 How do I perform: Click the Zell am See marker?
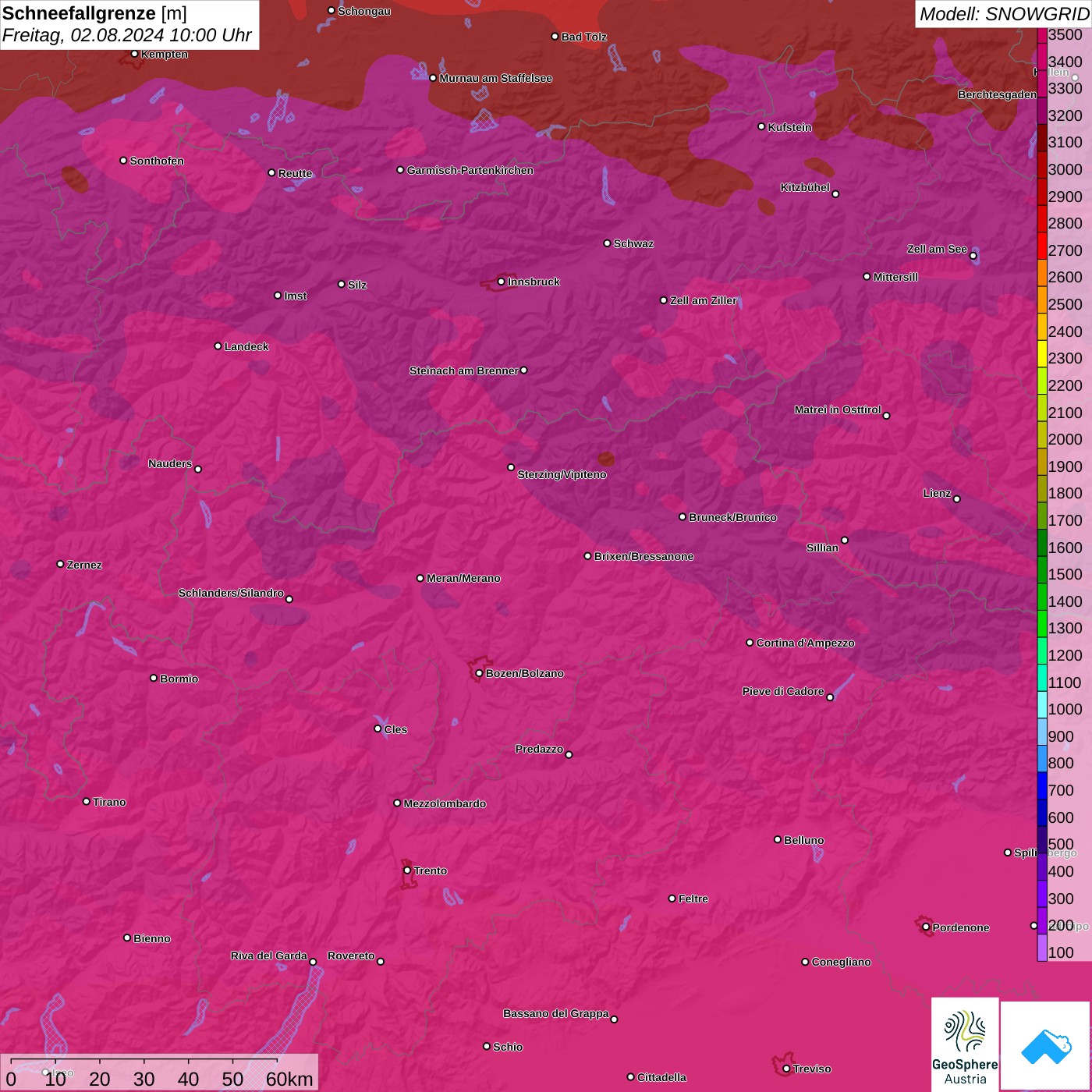[973, 256]
